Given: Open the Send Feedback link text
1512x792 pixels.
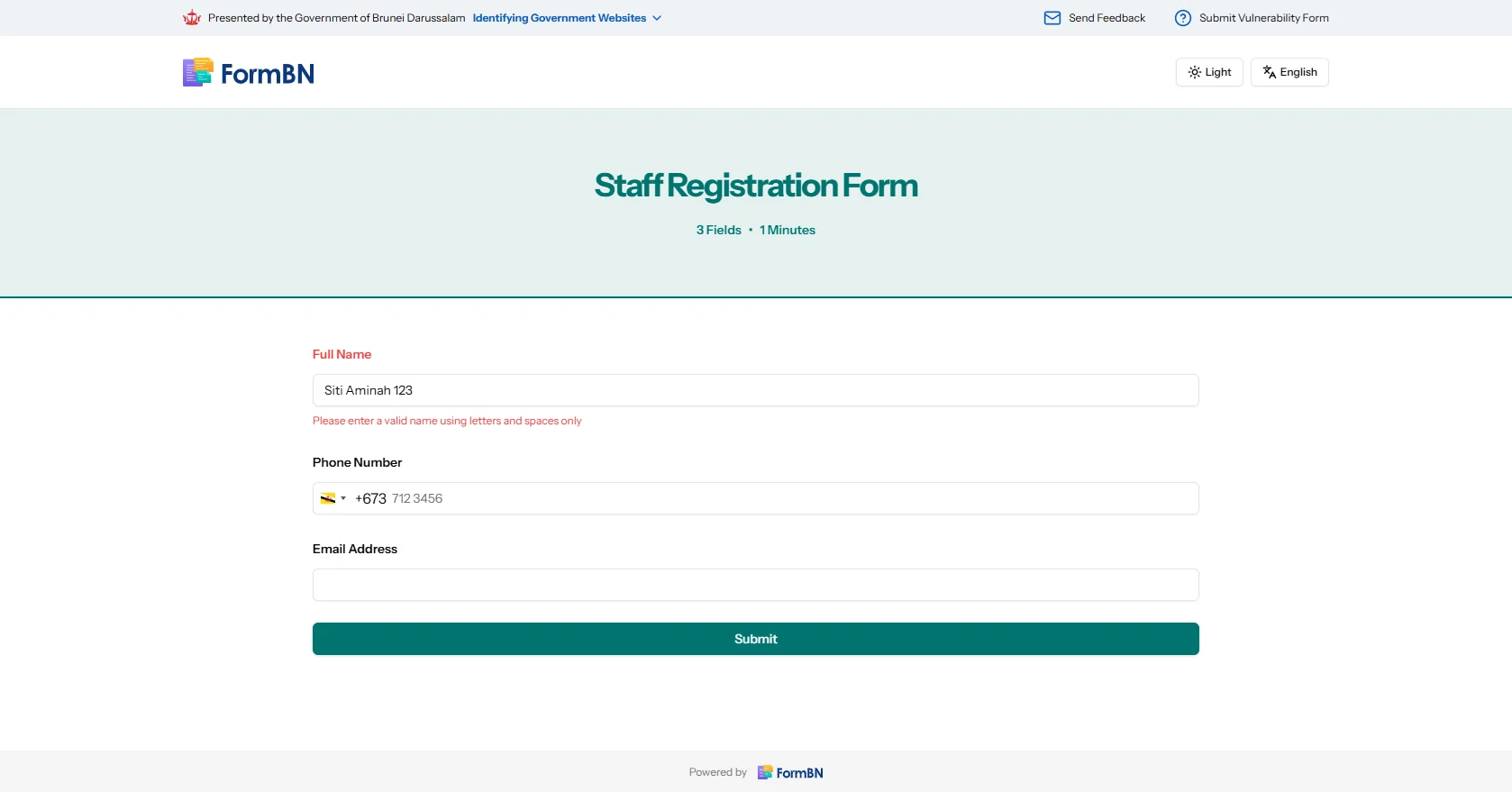Looking at the screenshot, I should [x=1107, y=18].
